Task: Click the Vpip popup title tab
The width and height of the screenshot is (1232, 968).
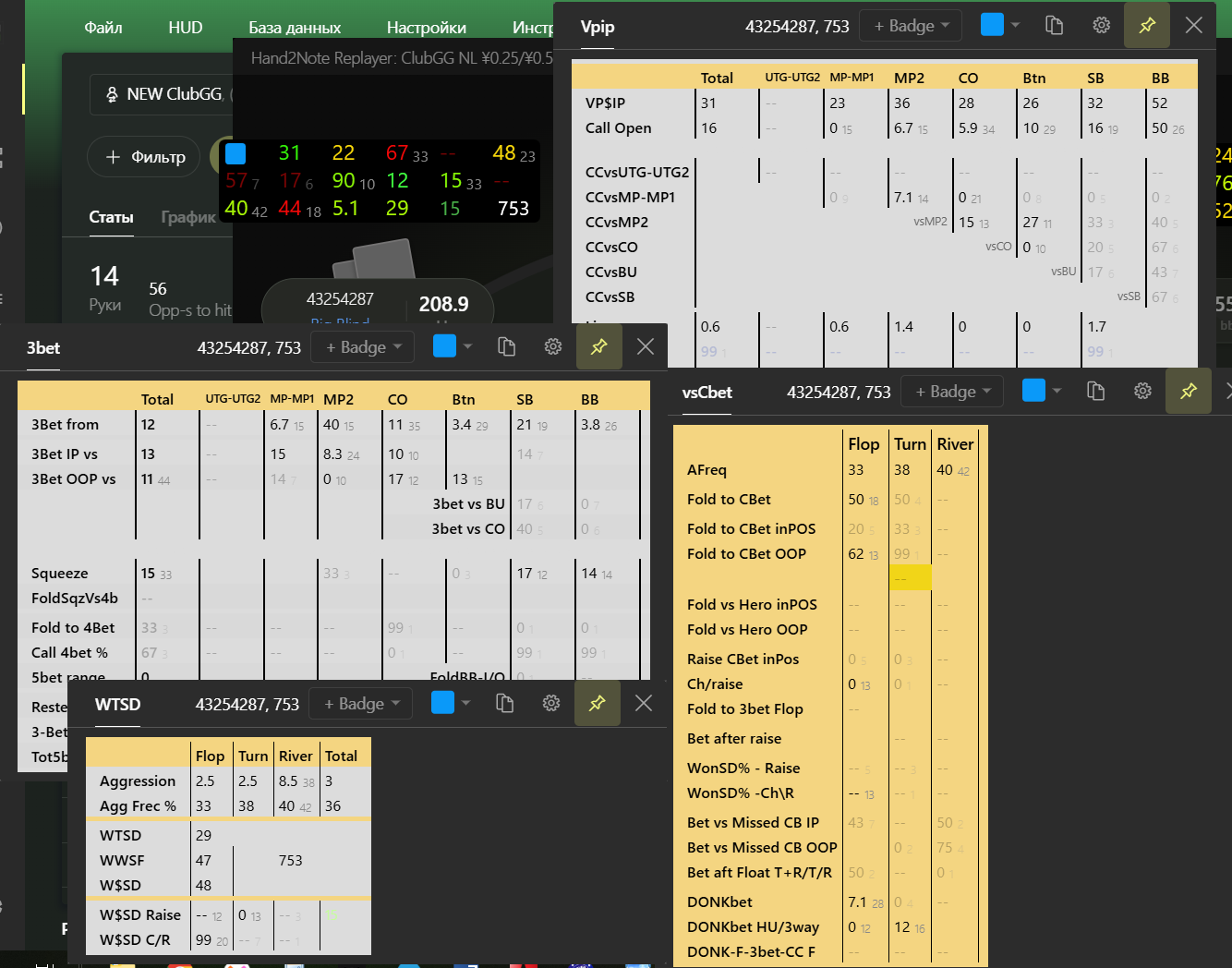Action: 598,27
